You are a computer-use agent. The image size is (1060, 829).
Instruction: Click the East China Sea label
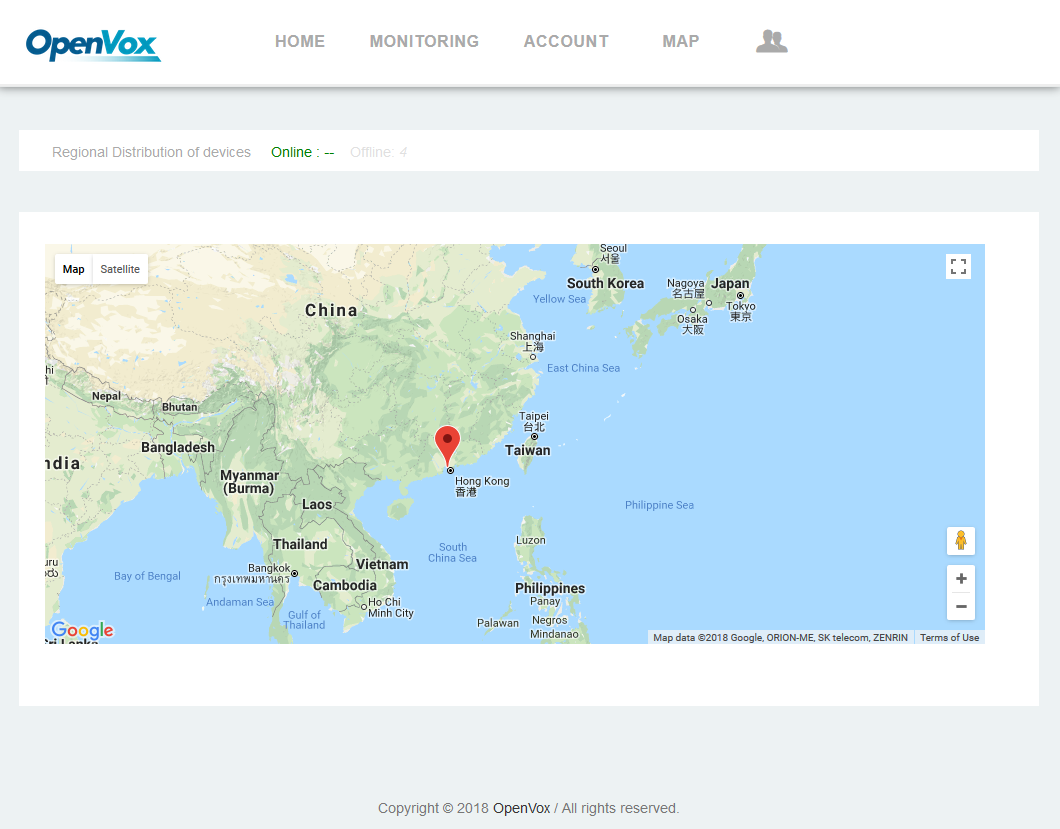583,368
